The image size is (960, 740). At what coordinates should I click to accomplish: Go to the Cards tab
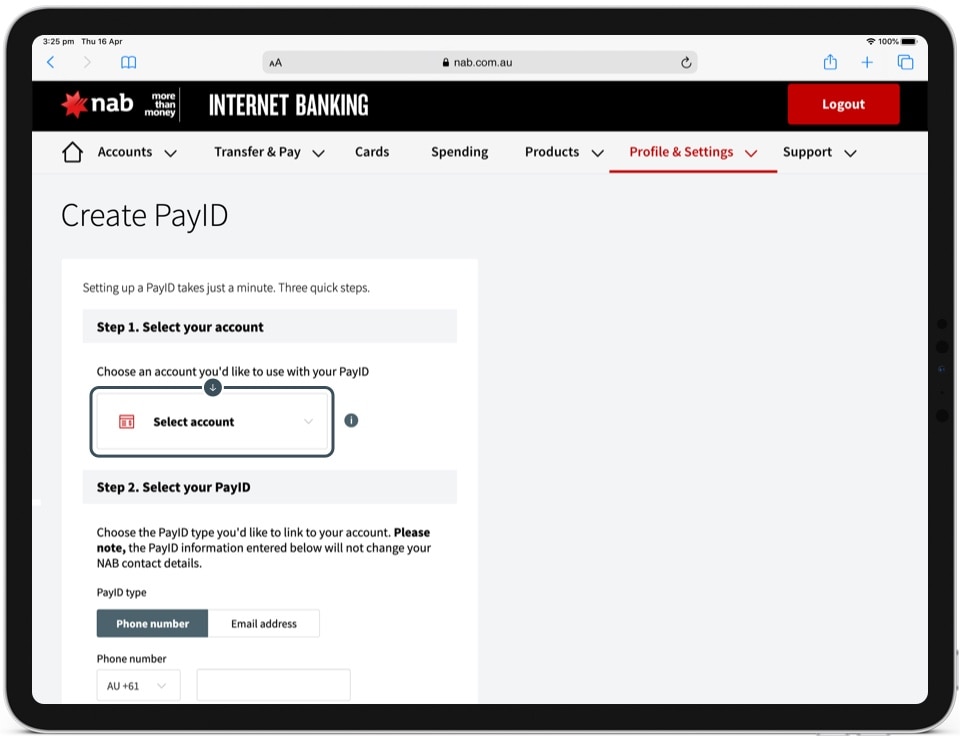pyautogui.click(x=372, y=153)
